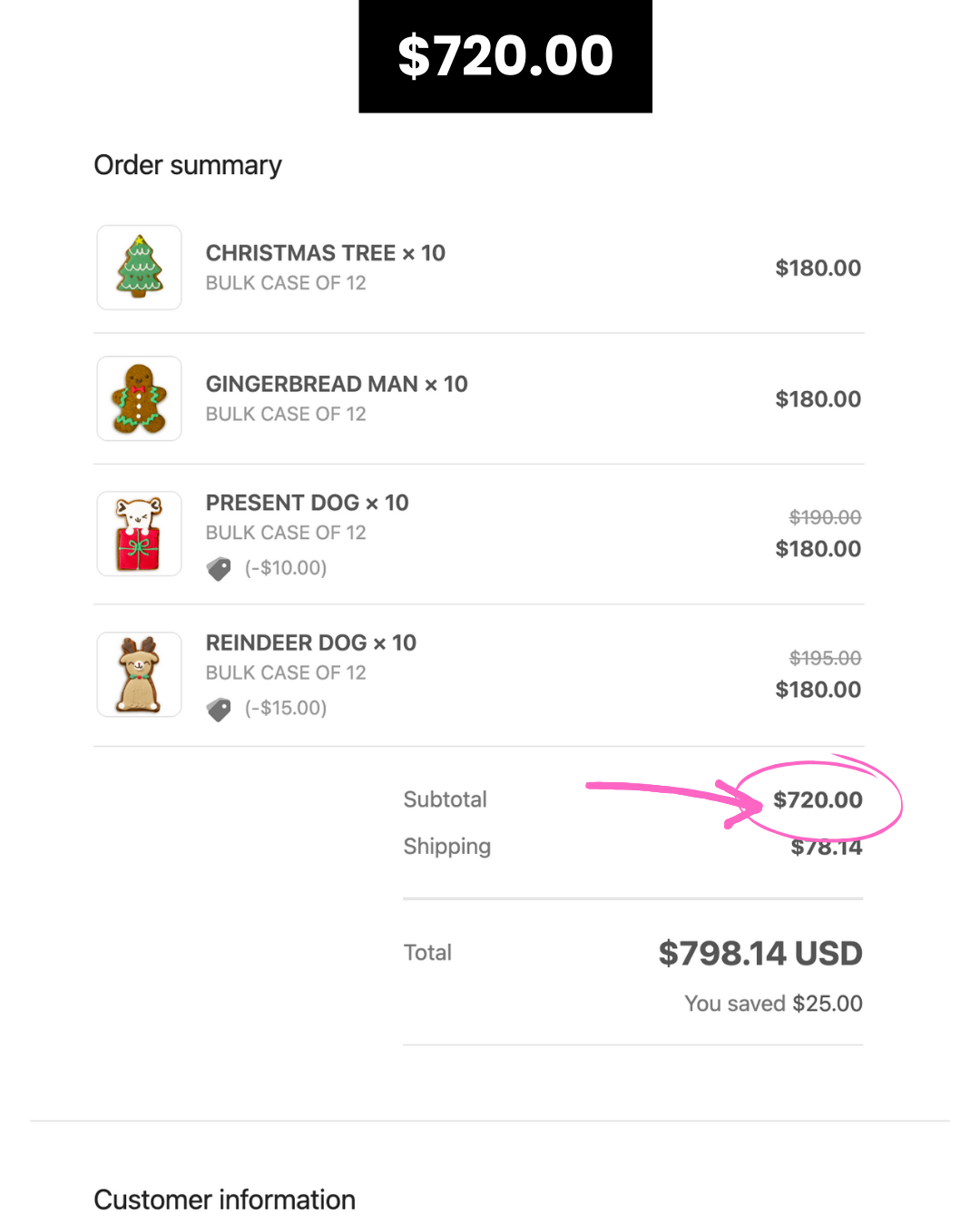Click the Present Dog discount tag icon

point(219,569)
